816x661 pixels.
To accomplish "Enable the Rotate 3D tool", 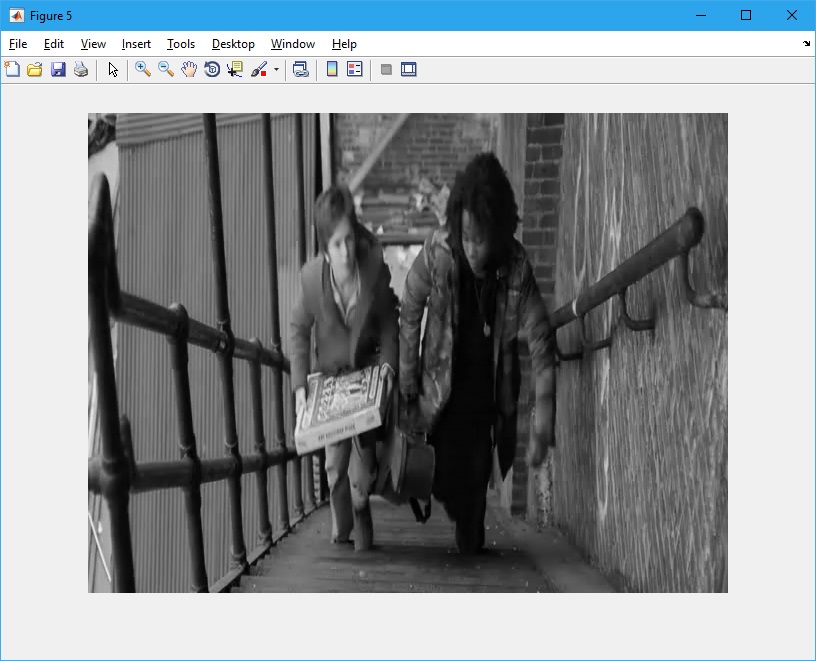I will click(212, 69).
